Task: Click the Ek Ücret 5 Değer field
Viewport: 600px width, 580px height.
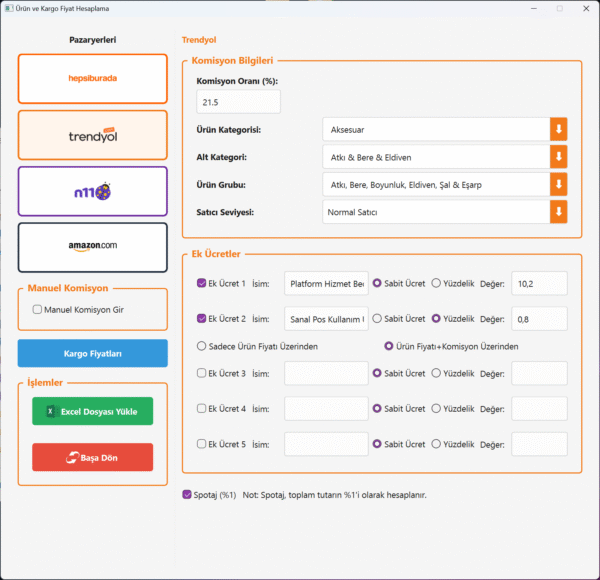Action: (540, 444)
